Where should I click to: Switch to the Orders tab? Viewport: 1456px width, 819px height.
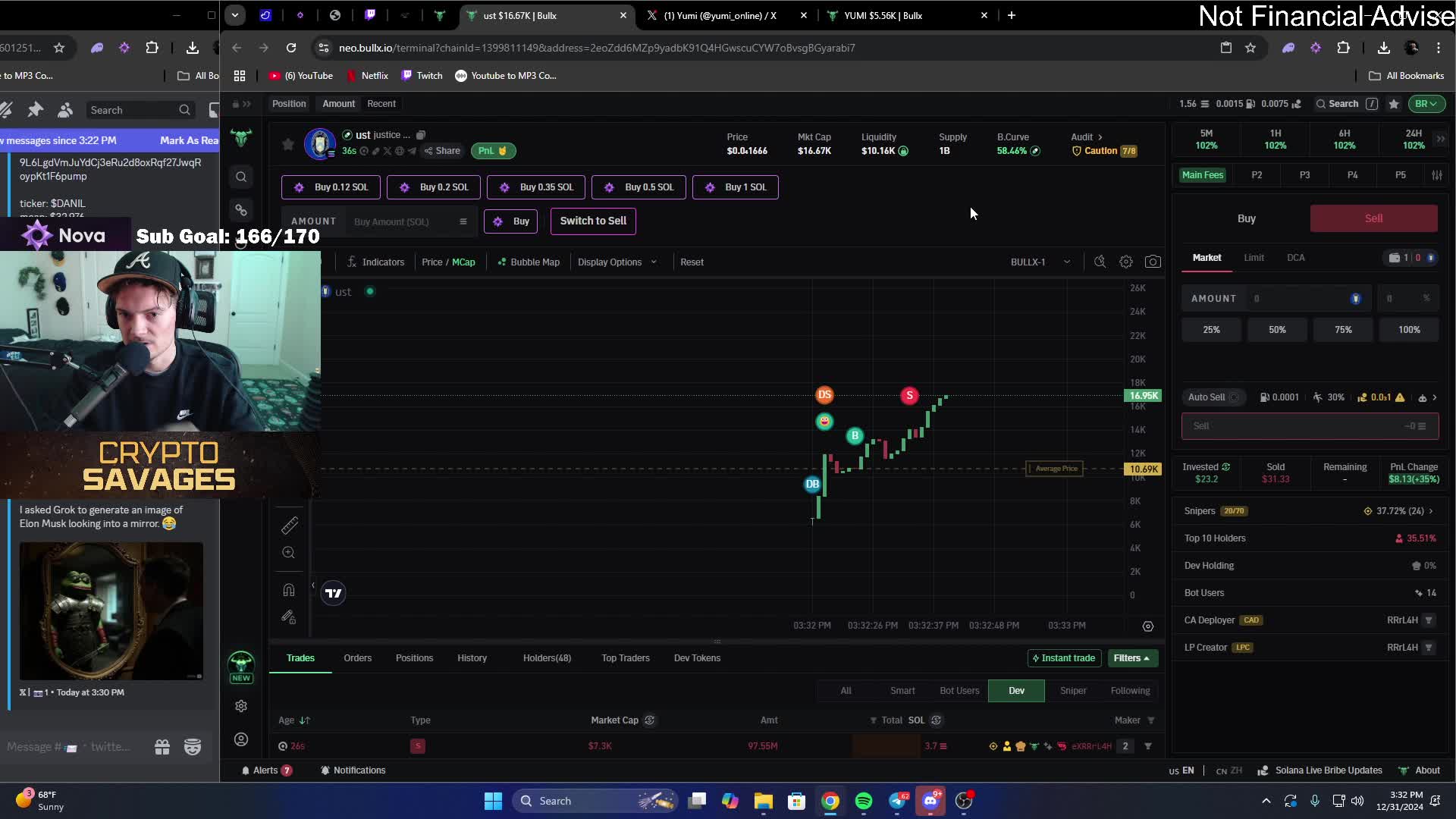pos(357,658)
